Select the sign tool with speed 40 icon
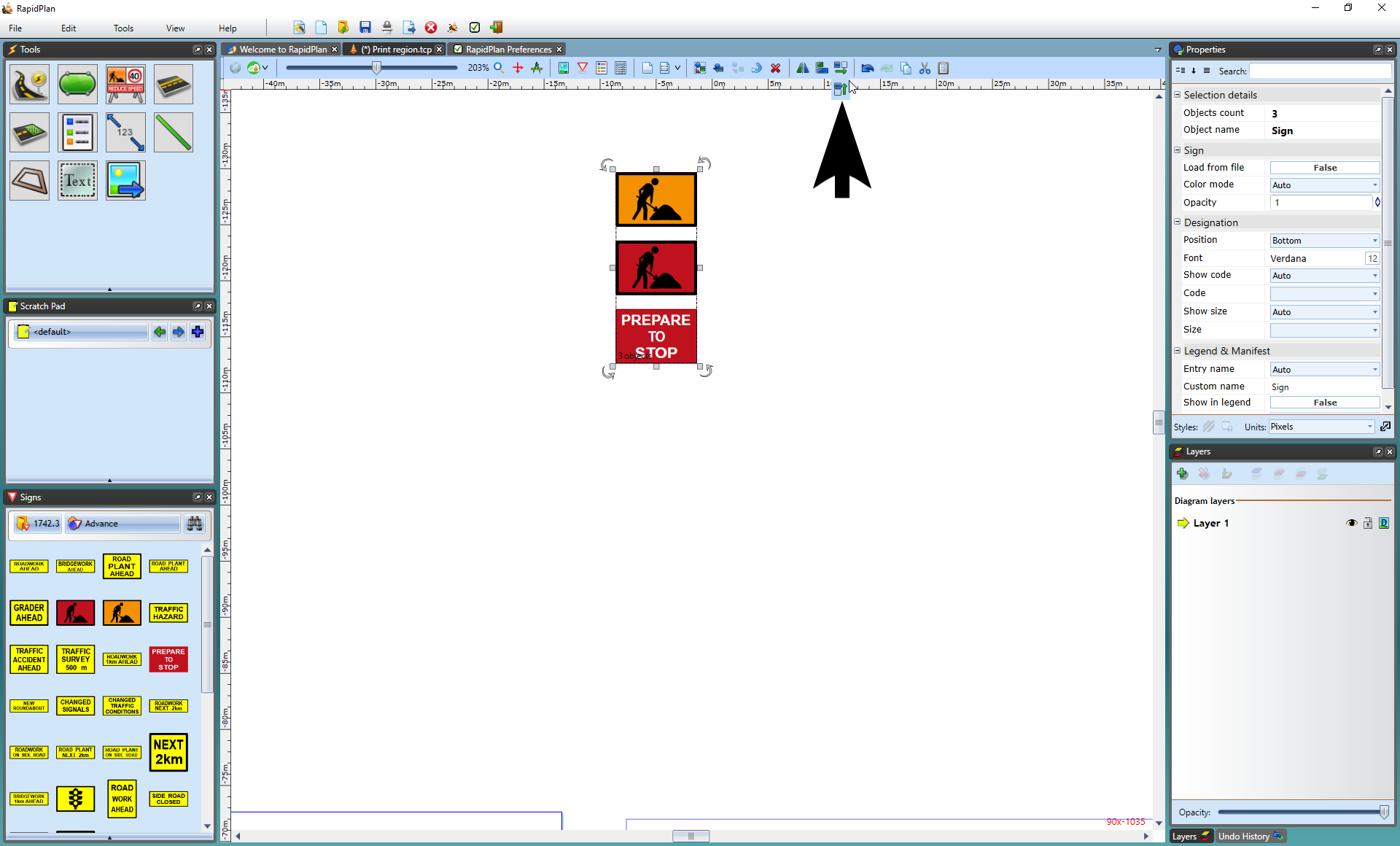This screenshot has height=846, width=1400. coord(125,84)
